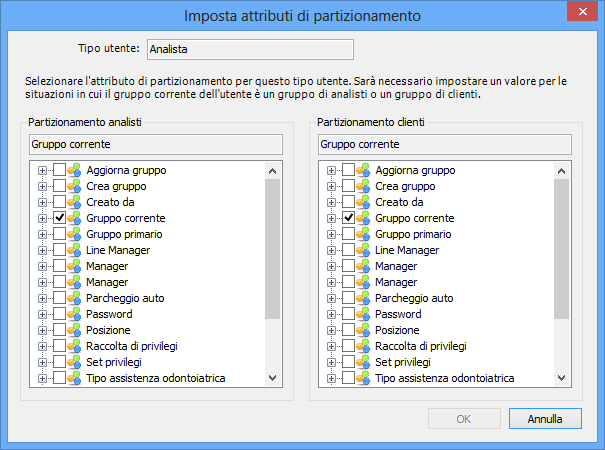605x450 pixels.
Task: Select Gruppo primario label in the clienti tree
Action: (x=414, y=234)
